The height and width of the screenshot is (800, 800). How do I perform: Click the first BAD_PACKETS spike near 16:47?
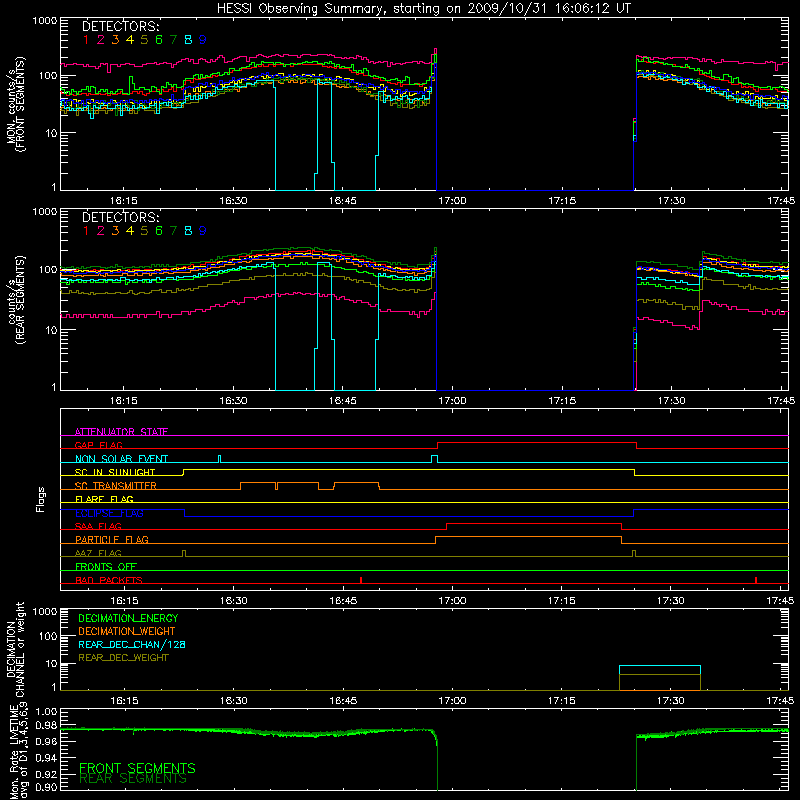point(361,580)
